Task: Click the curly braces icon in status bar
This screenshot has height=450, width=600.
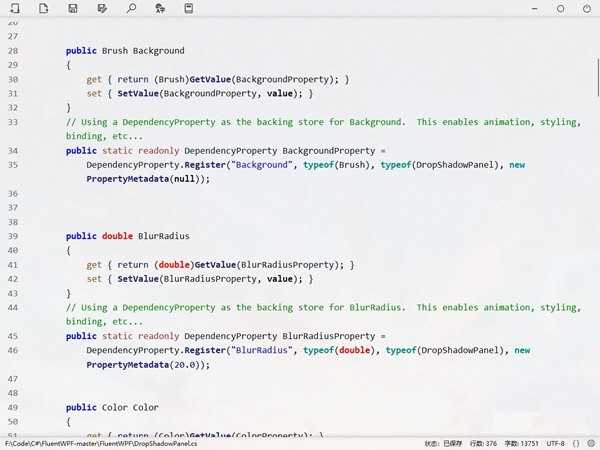Action: (x=576, y=443)
